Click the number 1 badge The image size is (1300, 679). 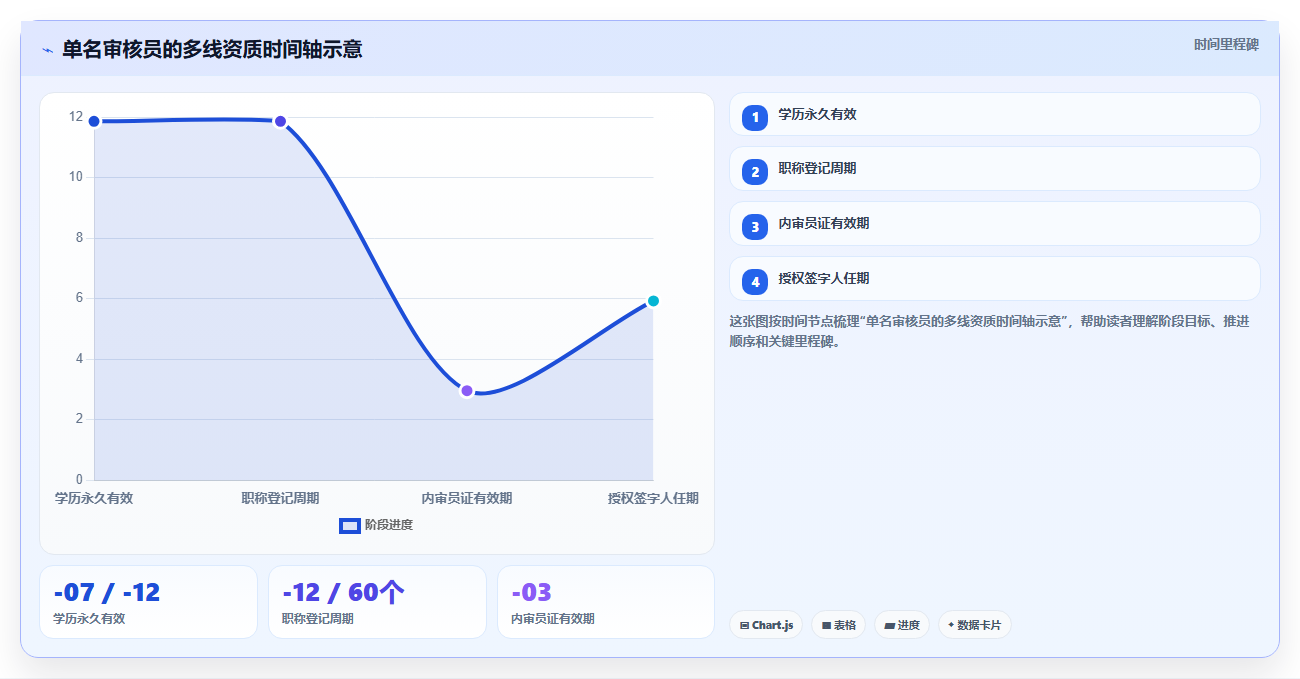click(755, 117)
